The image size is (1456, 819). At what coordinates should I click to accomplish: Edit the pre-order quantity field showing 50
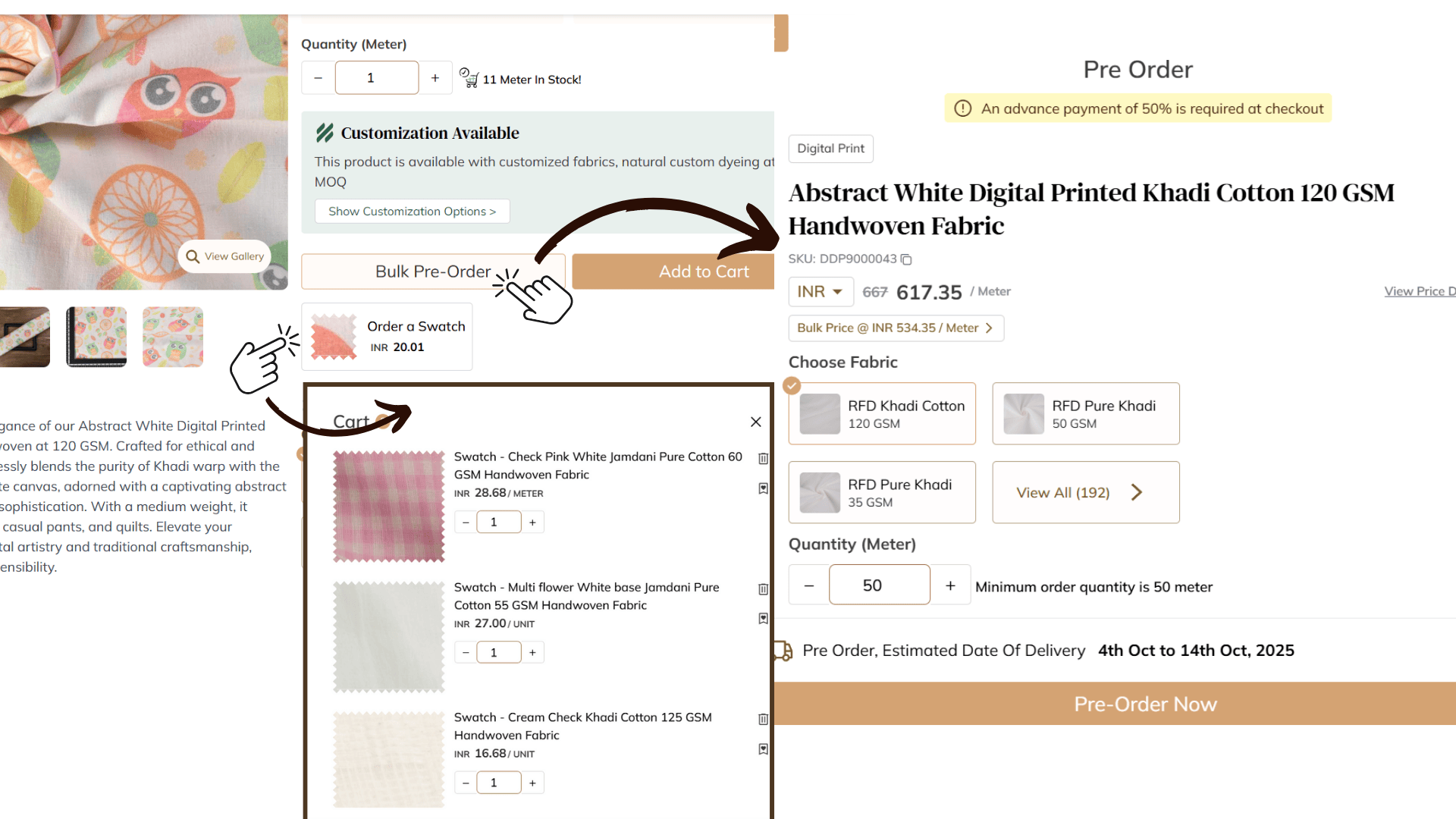(x=879, y=585)
